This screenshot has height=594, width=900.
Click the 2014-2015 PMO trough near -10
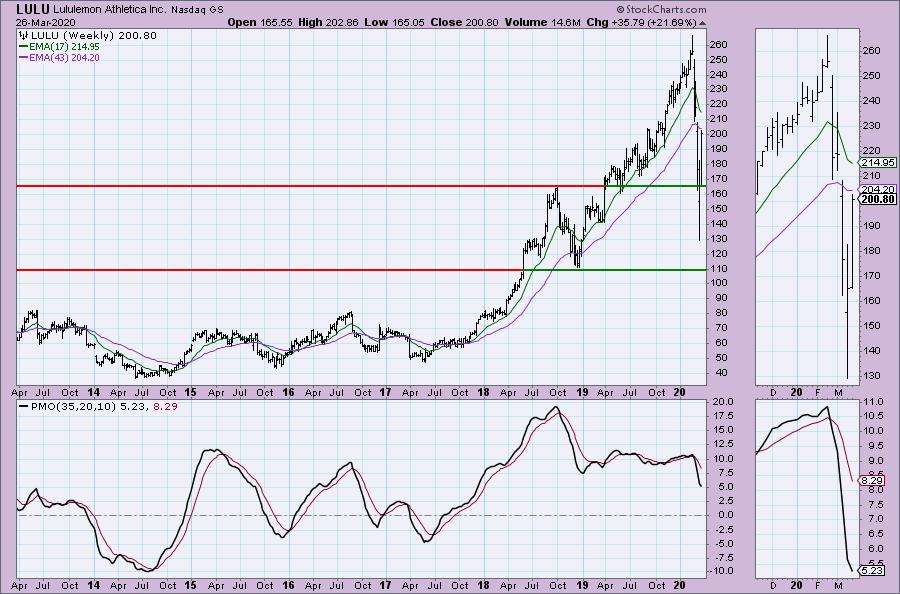[148, 570]
